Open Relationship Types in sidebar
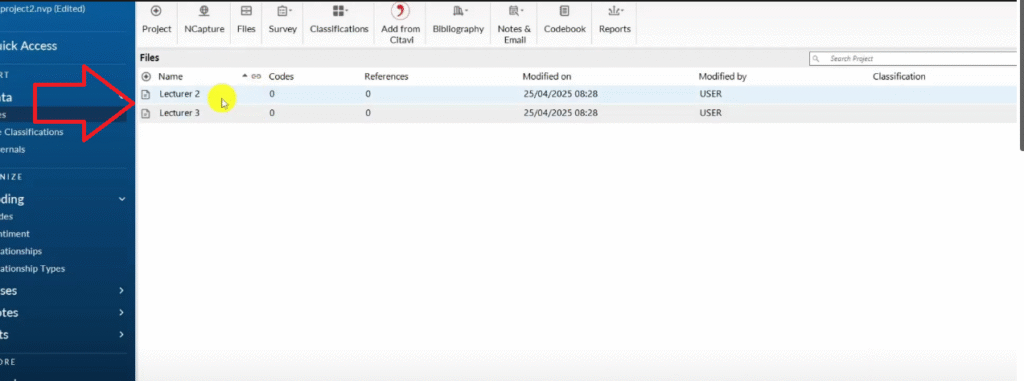 [x=33, y=269]
